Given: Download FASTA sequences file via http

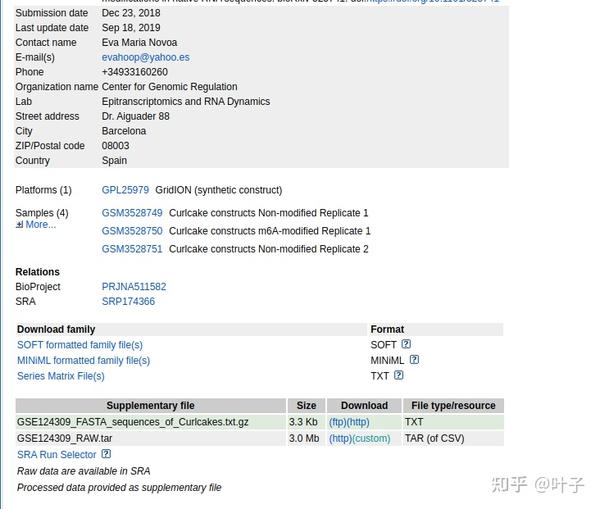Looking at the screenshot, I should tap(358, 423).
